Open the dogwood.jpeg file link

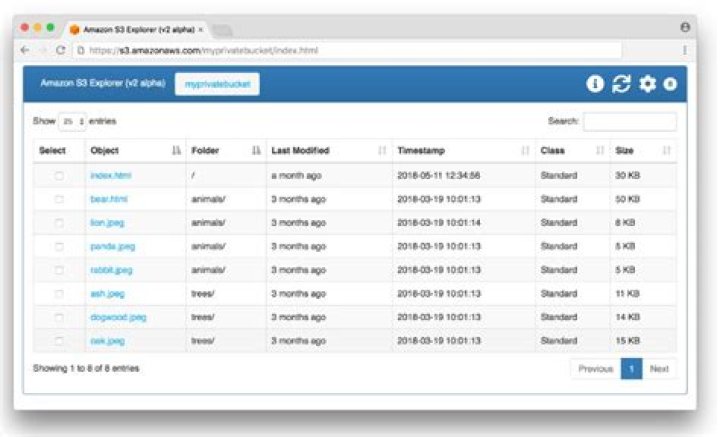(118, 317)
